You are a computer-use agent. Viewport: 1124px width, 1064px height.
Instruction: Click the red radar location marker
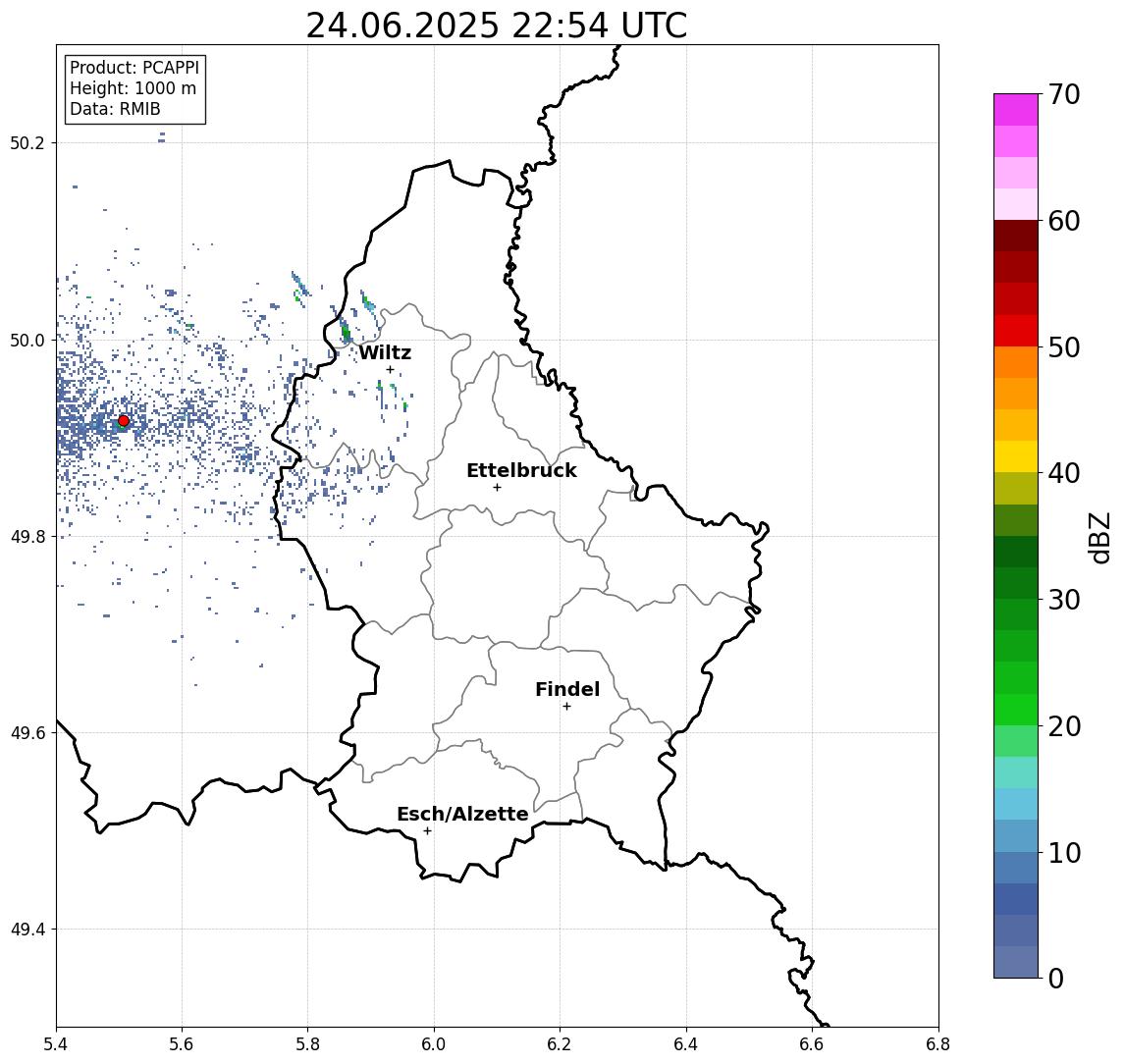click(x=124, y=421)
